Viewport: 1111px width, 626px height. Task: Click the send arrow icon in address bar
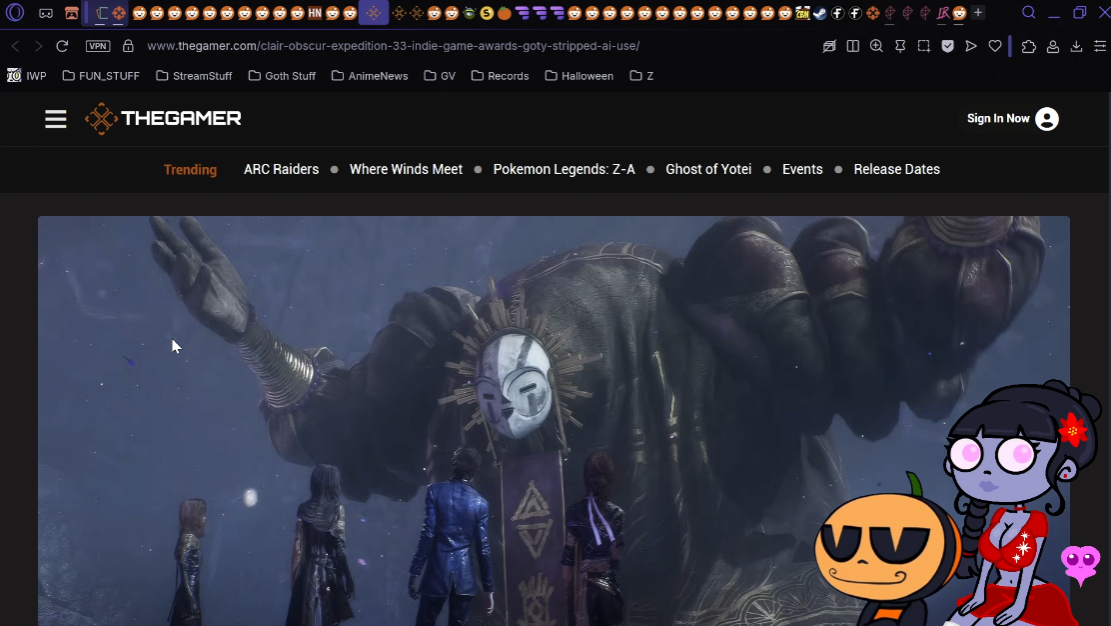pos(971,46)
